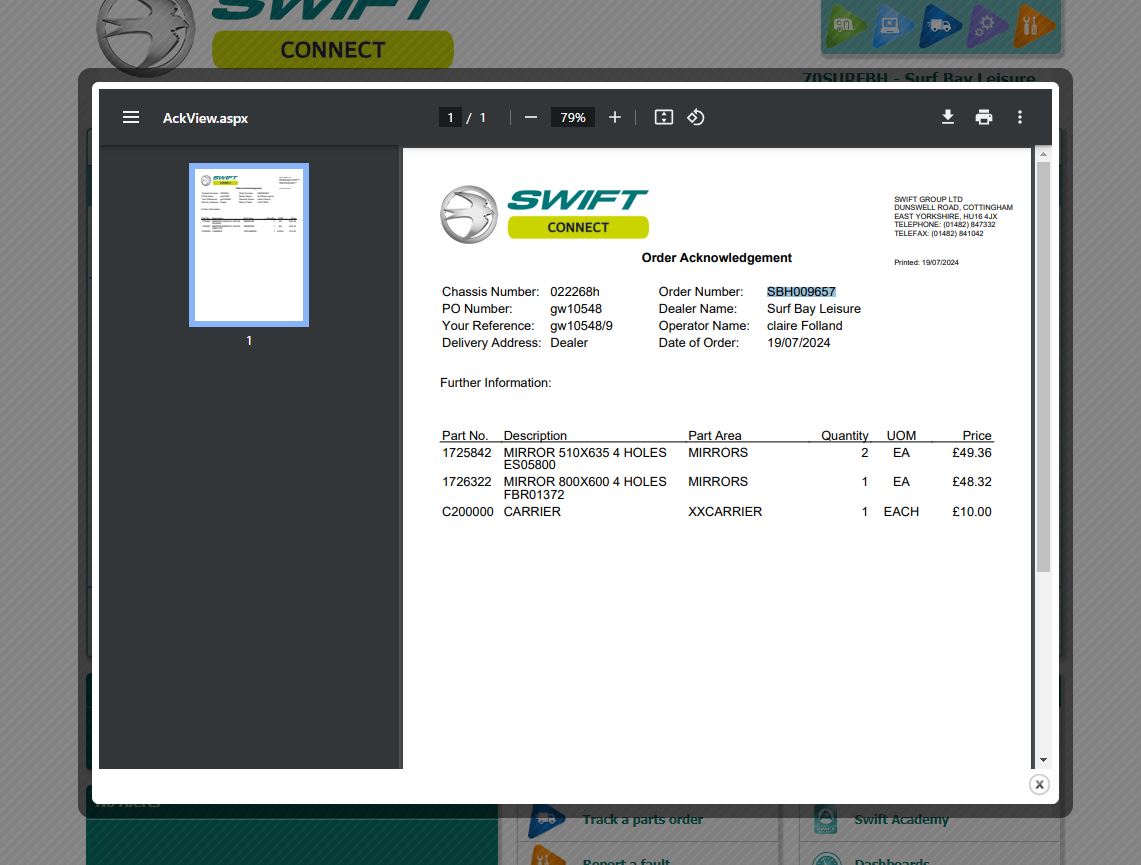Click the PDF scroll down arrow

click(1043, 760)
